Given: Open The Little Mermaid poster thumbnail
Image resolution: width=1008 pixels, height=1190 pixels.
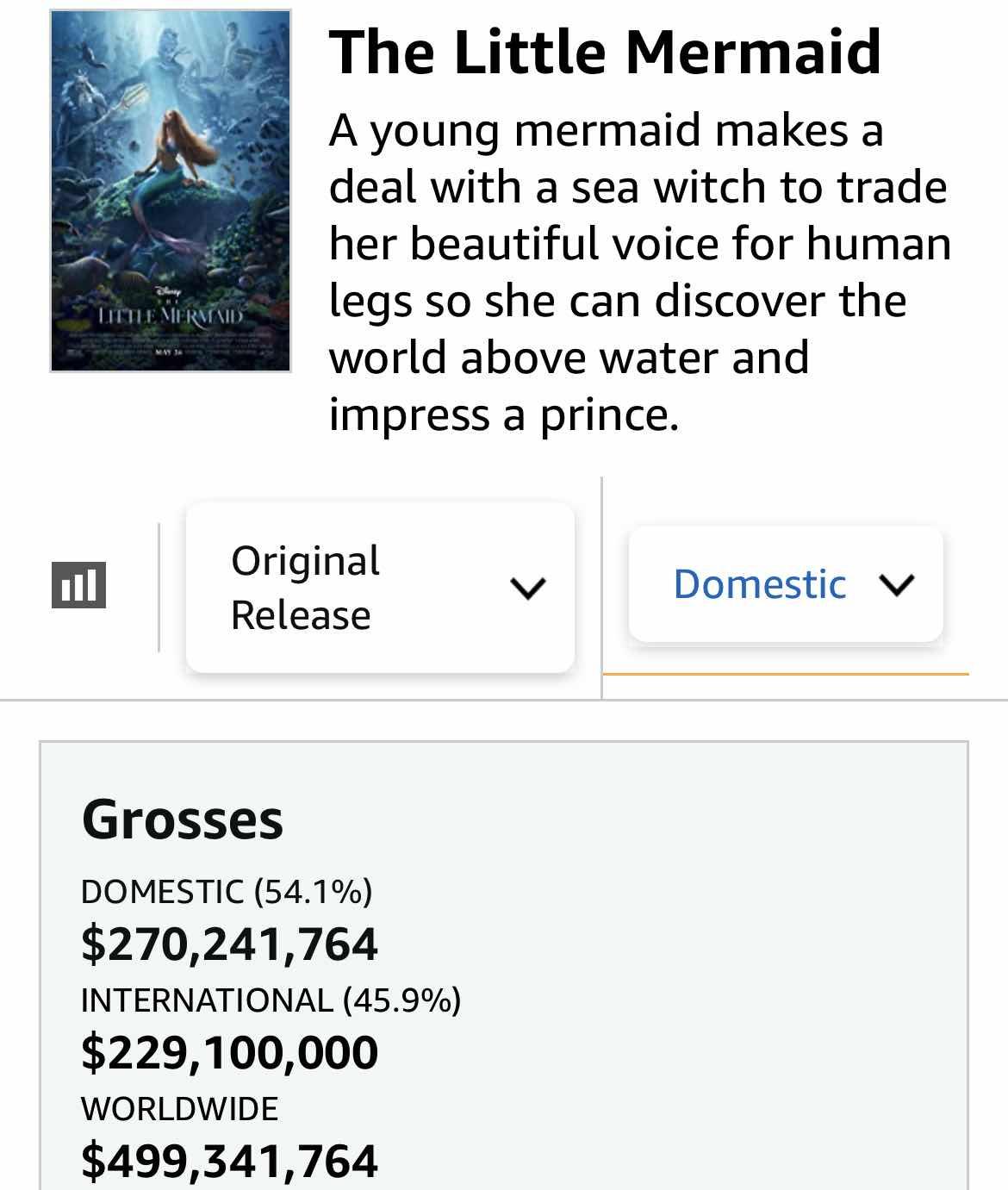Looking at the screenshot, I should [x=171, y=190].
